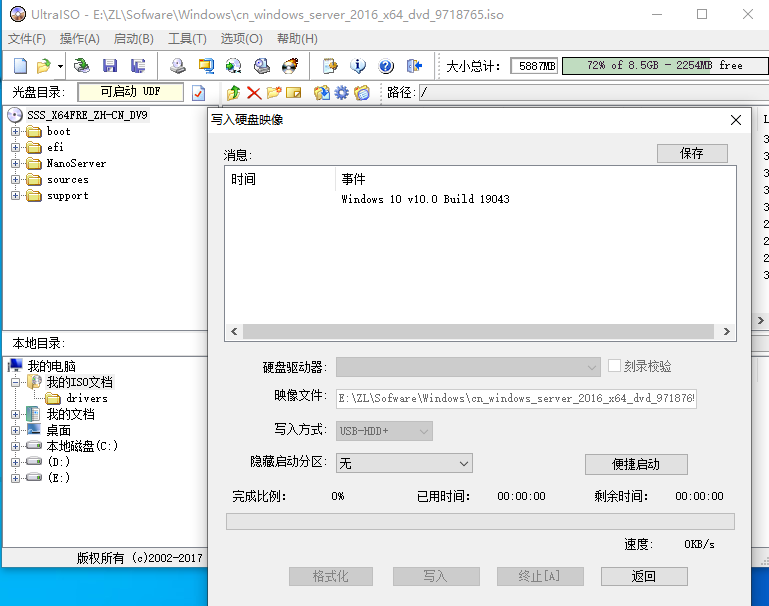Click the 写入 button
Screen dimensions: 769x606
[436, 576]
